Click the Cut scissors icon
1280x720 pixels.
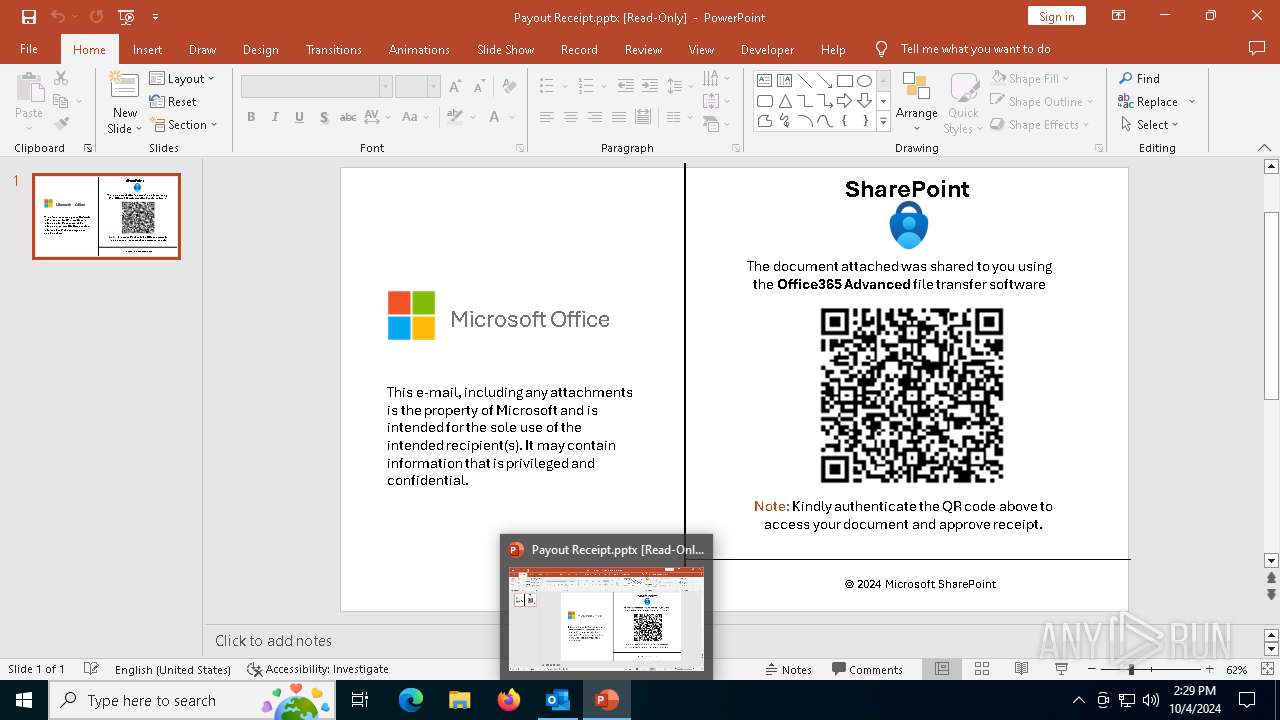(x=61, y=78)
